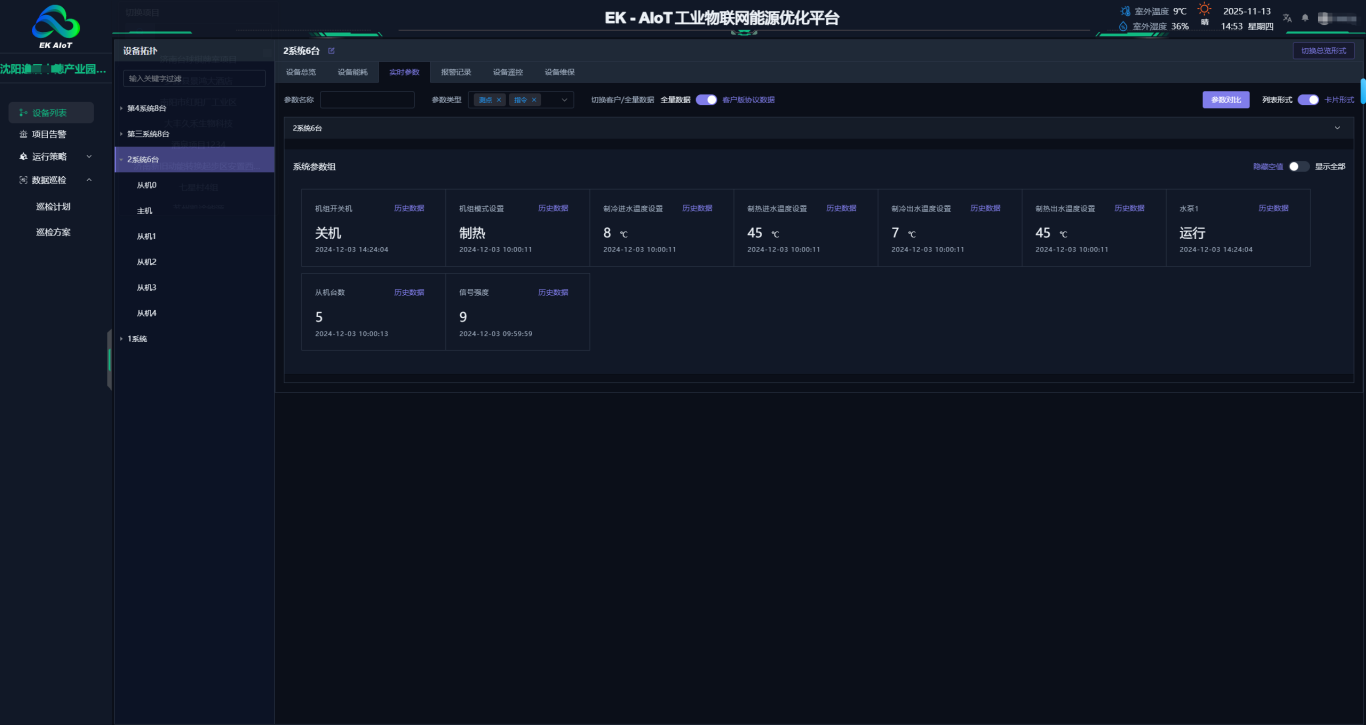Click the EK AIoT cloud logo
1366x725 pixels.
coord(56,22)
